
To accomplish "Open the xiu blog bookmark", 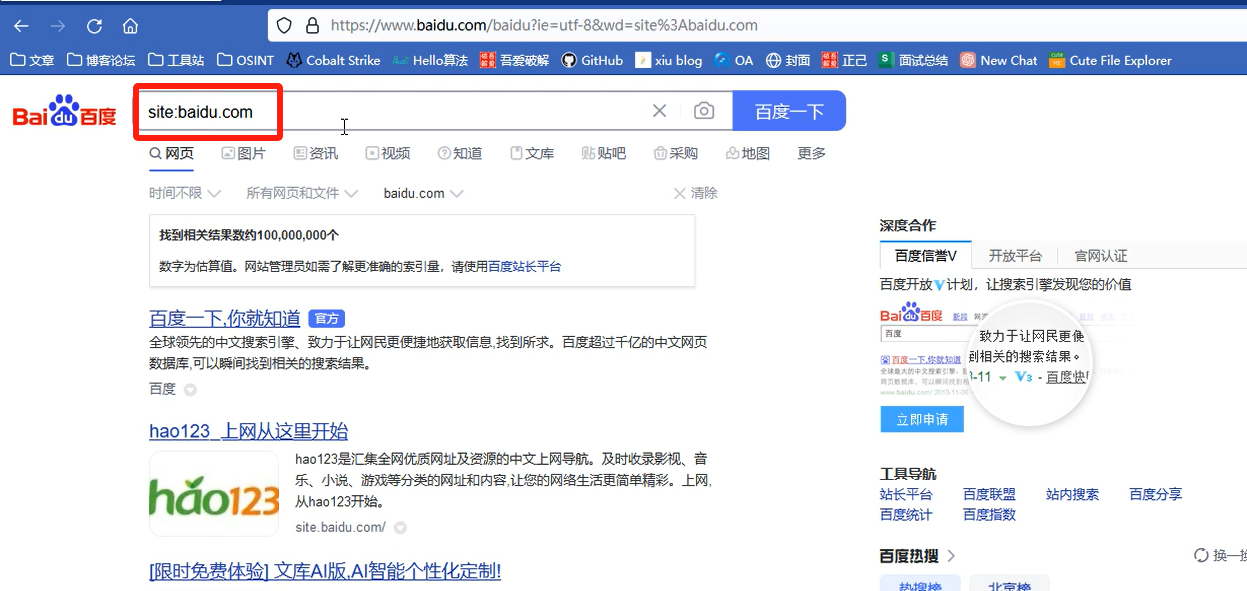I will point(669,60).
